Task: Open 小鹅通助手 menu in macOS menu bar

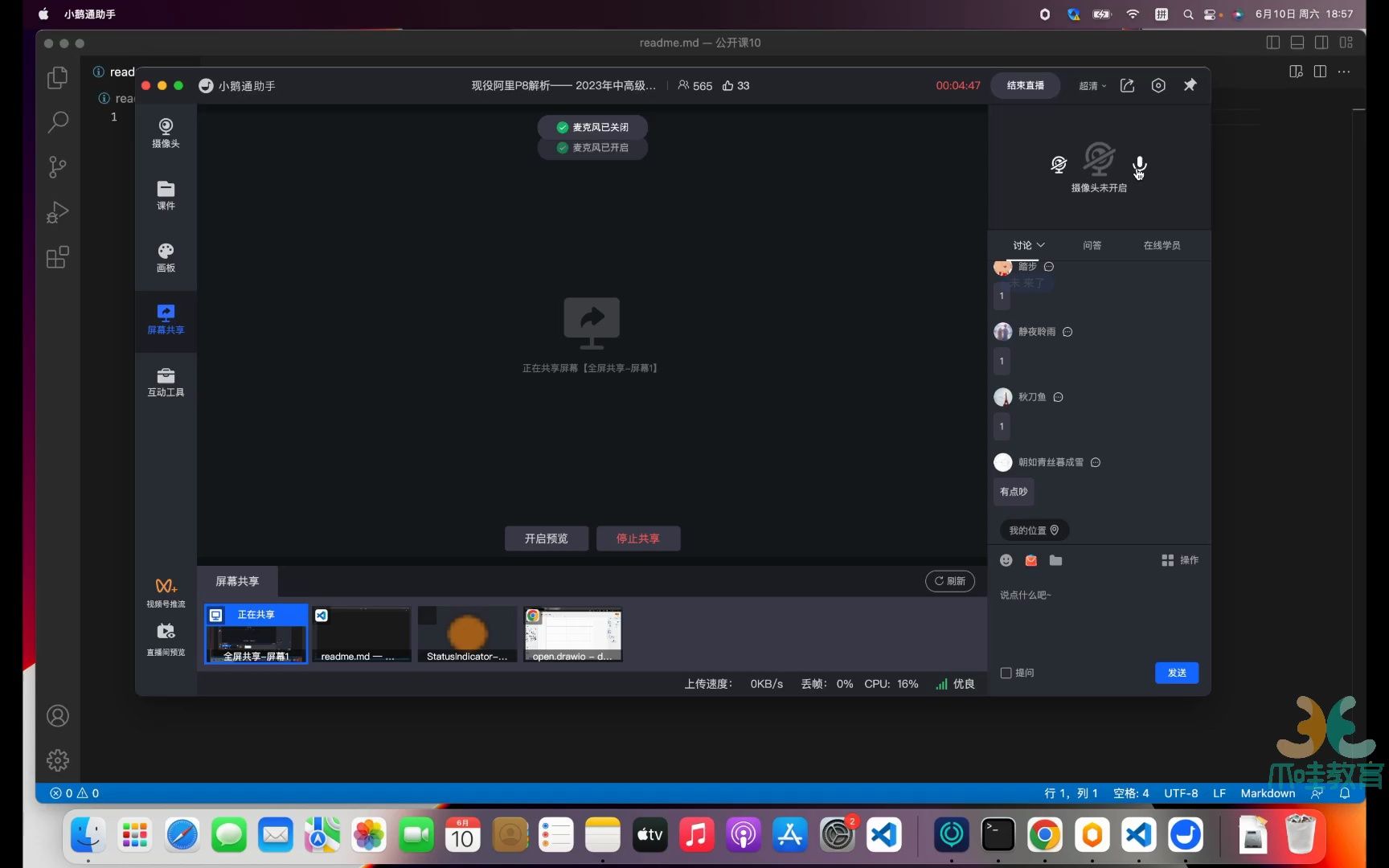Action: tap(90, 14)
